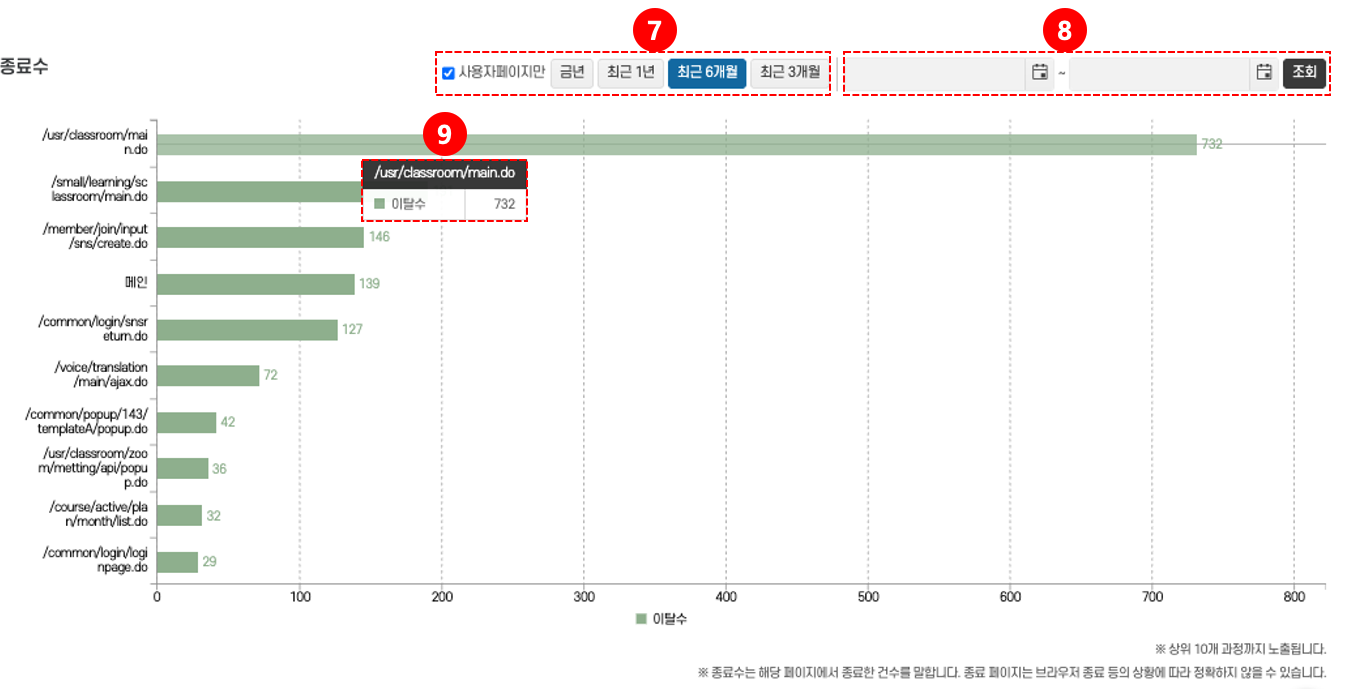
Task: Select the 최근 1년 period filter
Action: click(631, 73)
